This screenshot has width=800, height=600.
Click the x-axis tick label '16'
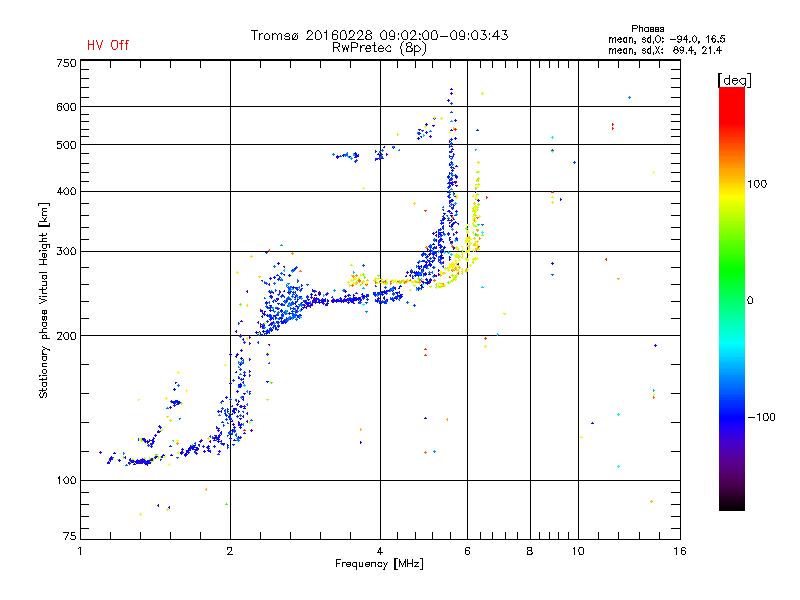point(680,551)
